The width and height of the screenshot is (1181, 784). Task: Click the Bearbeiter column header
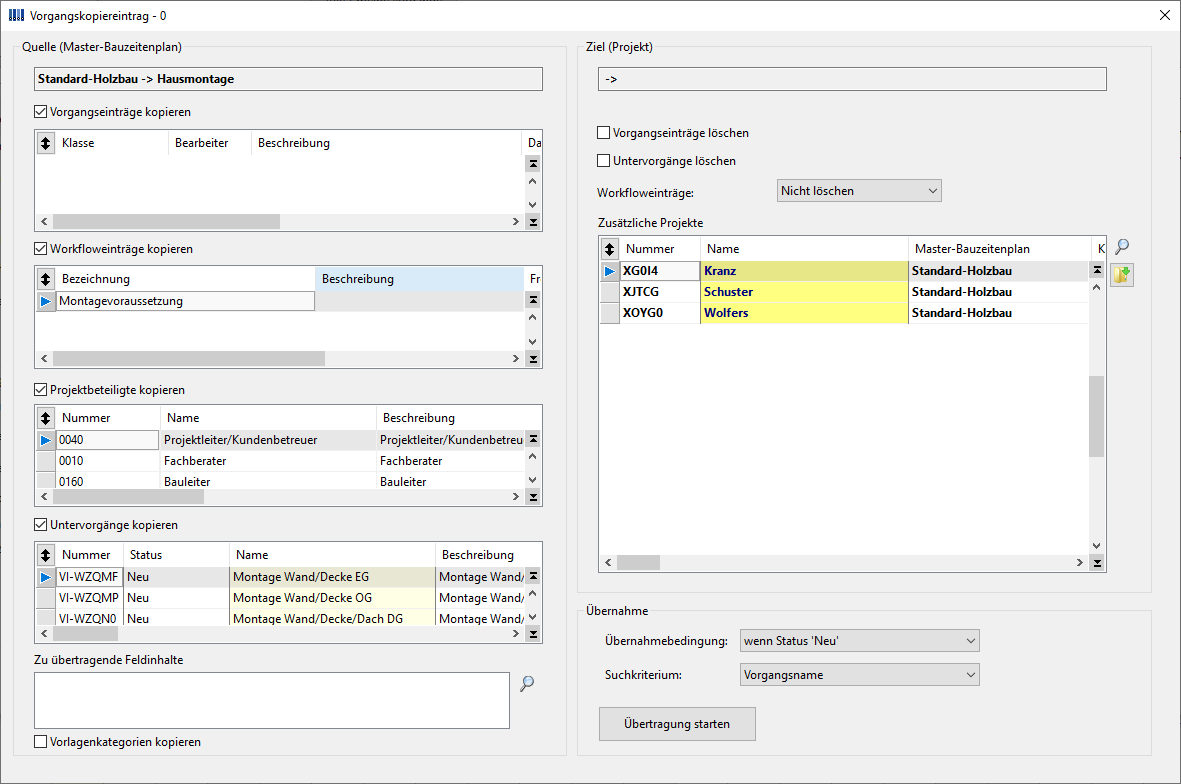pos(209,143)
